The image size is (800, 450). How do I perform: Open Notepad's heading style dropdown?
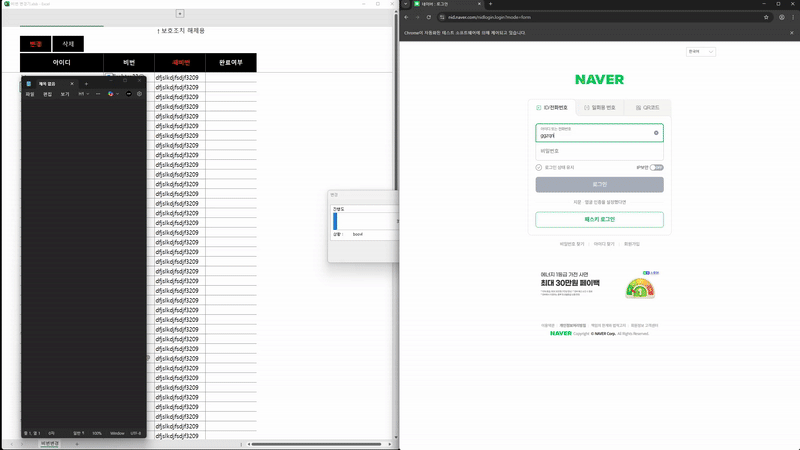click(x=84, y=94)
